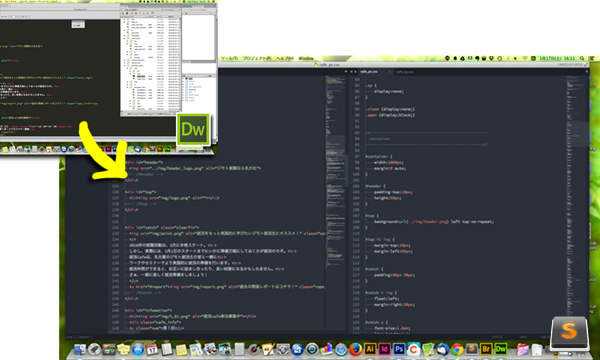Launch Adobe InDesign from the dock
Image resolution: width=600 pixels, height=360 pixels.
click(384, 349)
